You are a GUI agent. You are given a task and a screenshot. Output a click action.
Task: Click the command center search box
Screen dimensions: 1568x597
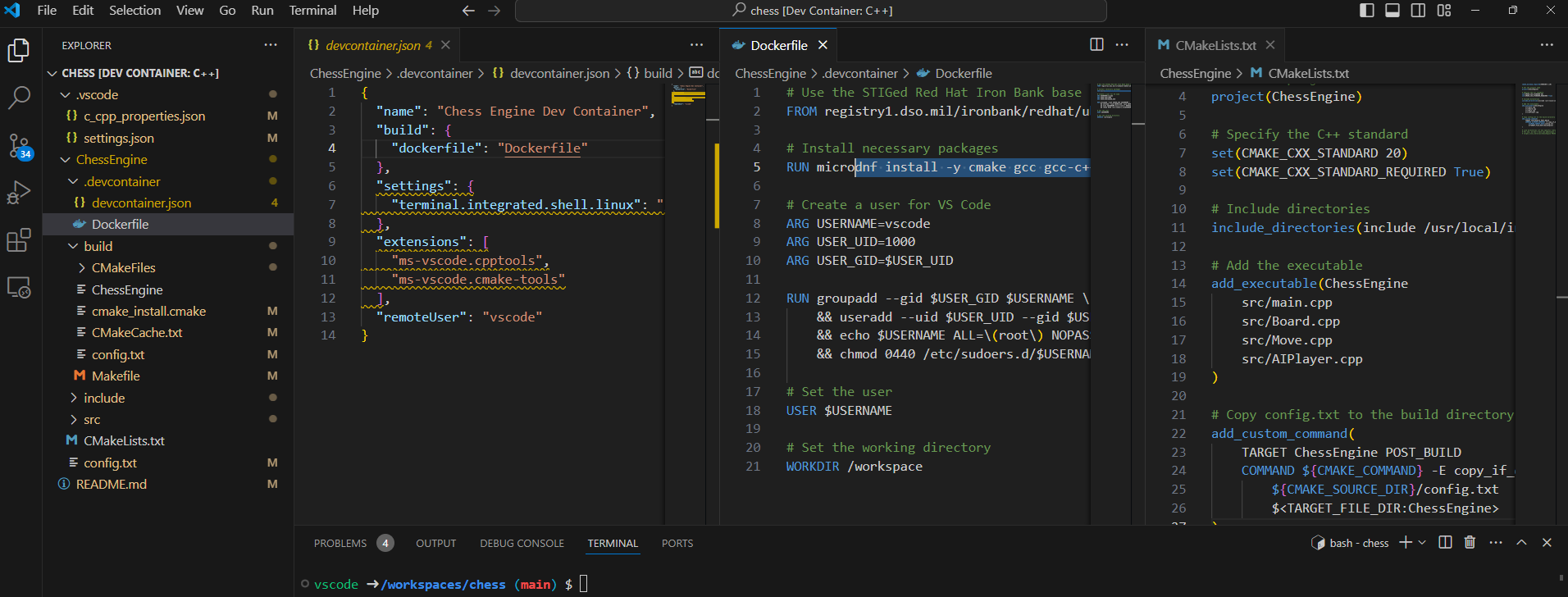click(811, 11)
